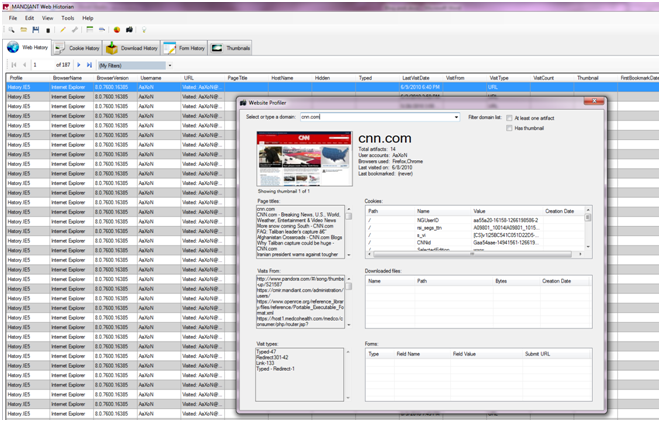Screen dimensions: 661x422
Task: Switch to the Cookie History tab
Action: coord(77,48)
